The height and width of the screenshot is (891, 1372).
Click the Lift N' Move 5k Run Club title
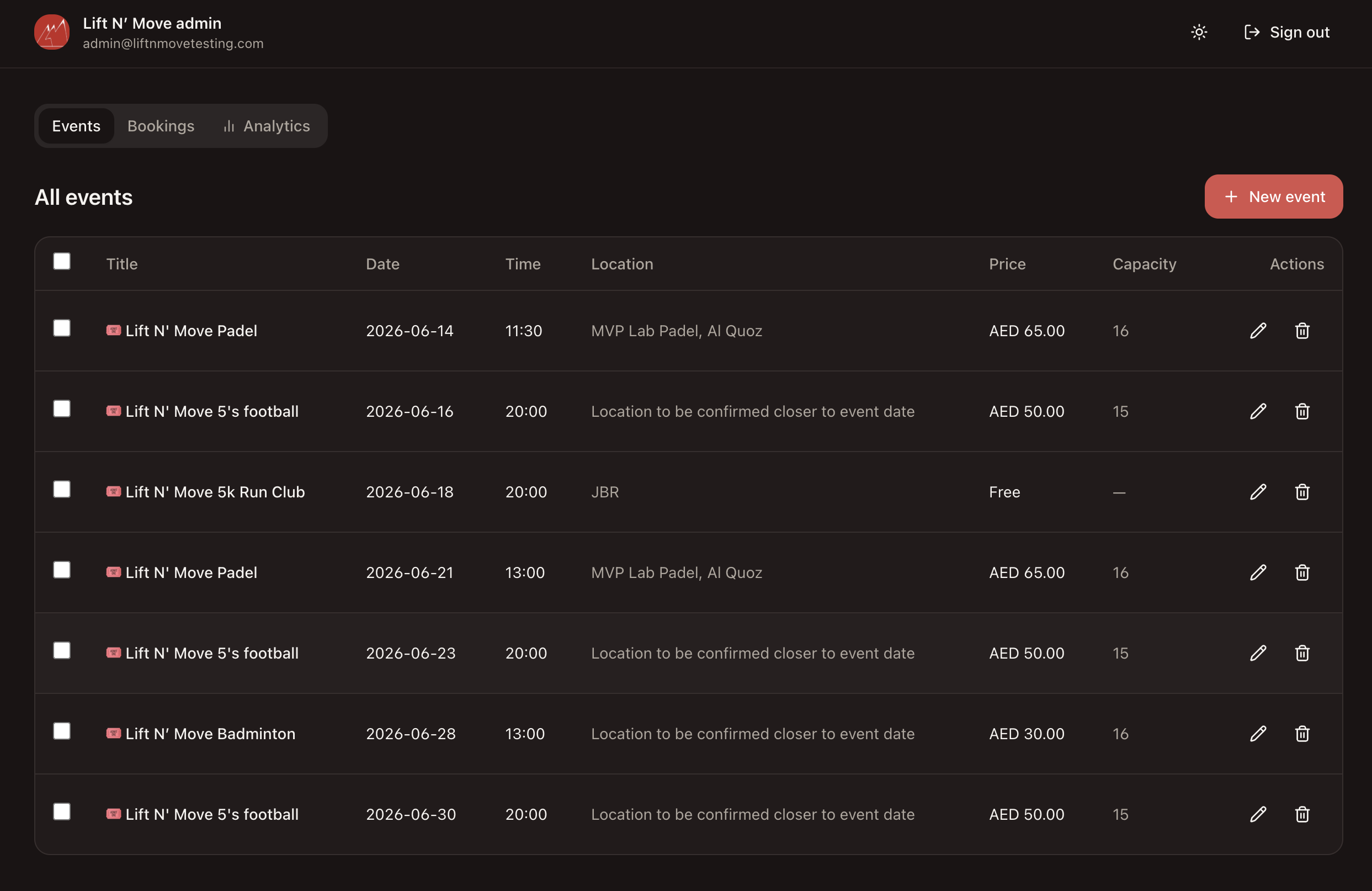point(215,492)
